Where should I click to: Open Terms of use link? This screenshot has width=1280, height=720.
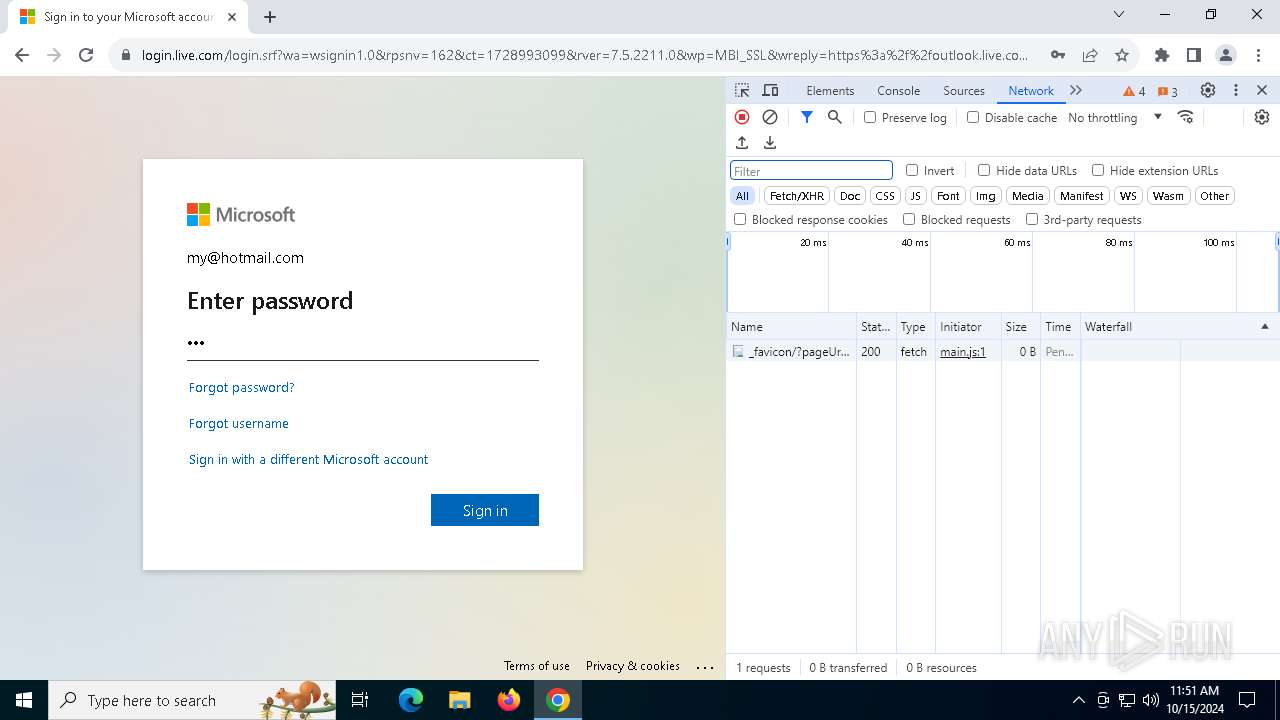[x=537, y=666]
